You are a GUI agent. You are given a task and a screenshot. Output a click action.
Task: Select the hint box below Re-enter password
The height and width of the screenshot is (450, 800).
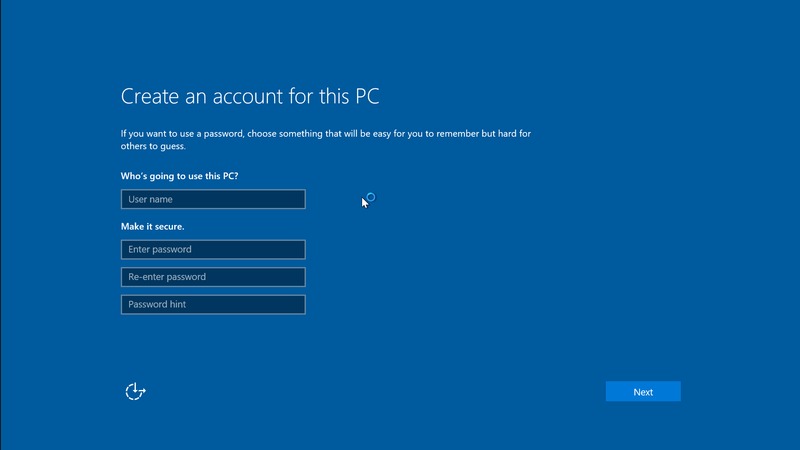[213, 304]
